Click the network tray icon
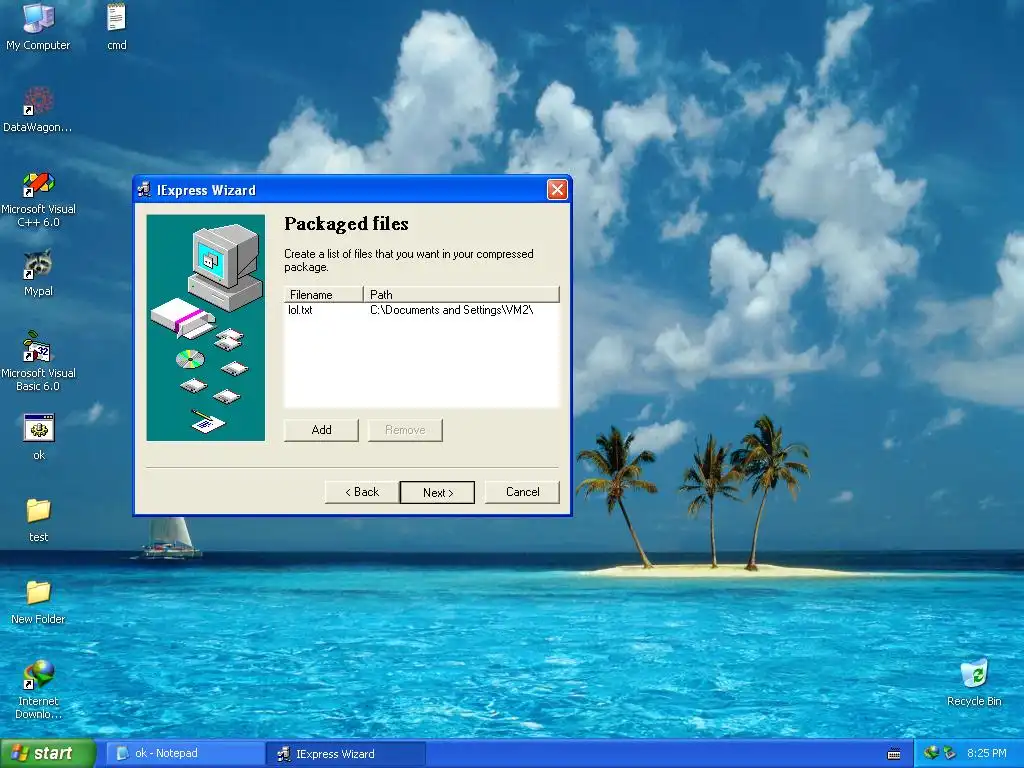1024x768 pixels. point(931,753)
